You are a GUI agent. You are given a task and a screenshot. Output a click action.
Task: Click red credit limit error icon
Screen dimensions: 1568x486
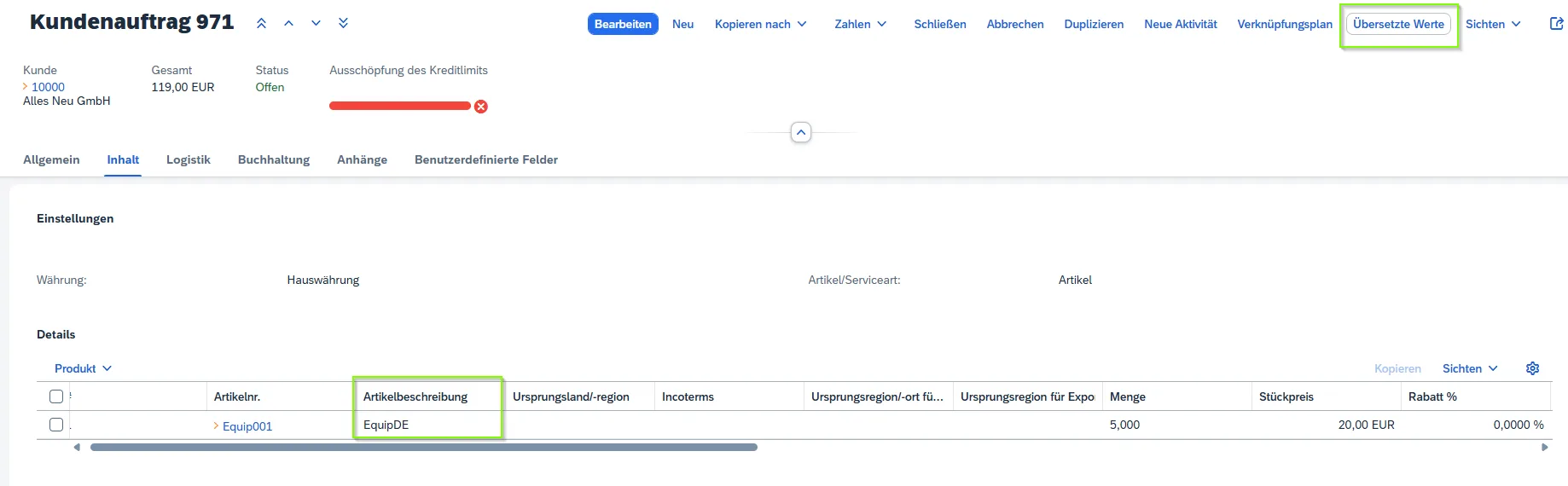point(481,107)
